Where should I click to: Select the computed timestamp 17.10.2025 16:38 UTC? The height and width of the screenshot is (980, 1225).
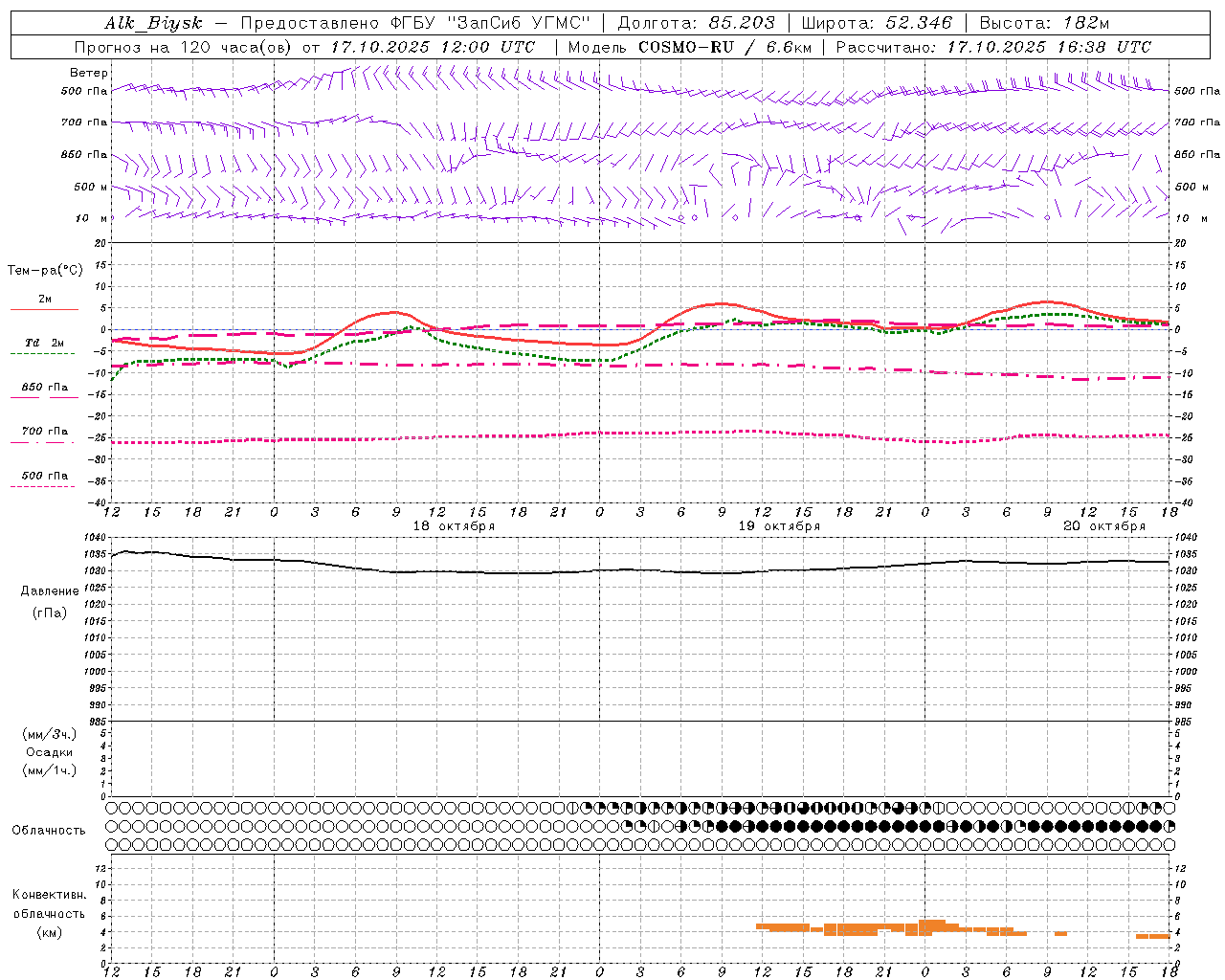(1050, 47)
